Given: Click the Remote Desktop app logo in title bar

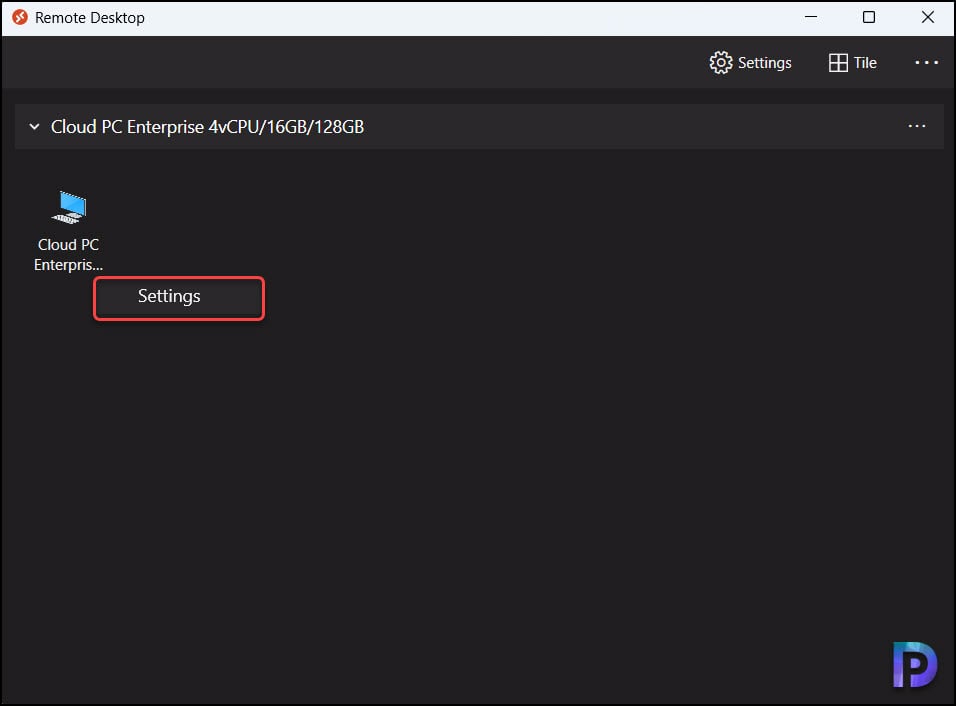Looking at the screenshot, I should [20, 17].
